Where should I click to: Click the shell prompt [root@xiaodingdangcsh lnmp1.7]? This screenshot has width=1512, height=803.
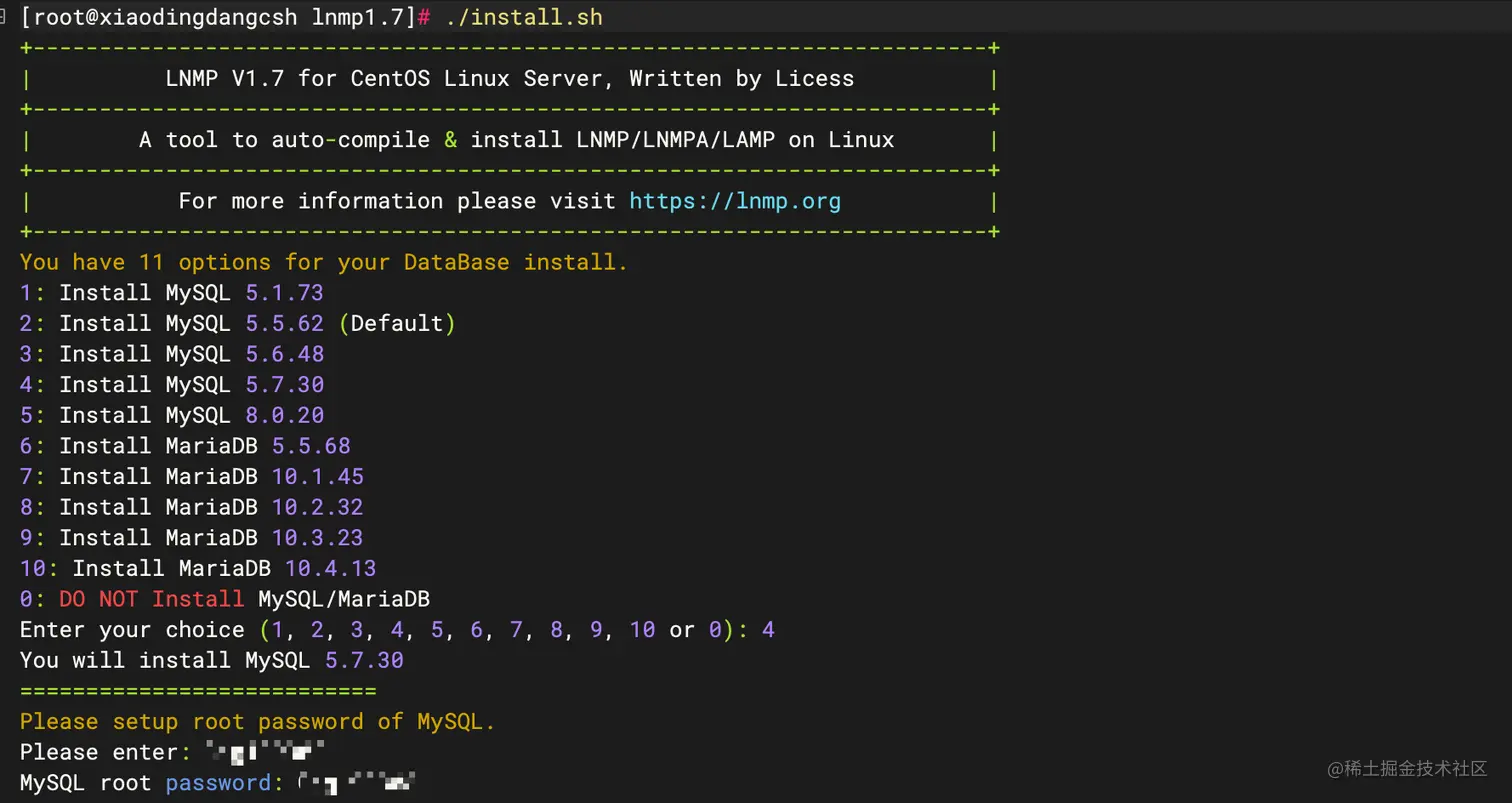pyautogui.click(x=218, y=17)
